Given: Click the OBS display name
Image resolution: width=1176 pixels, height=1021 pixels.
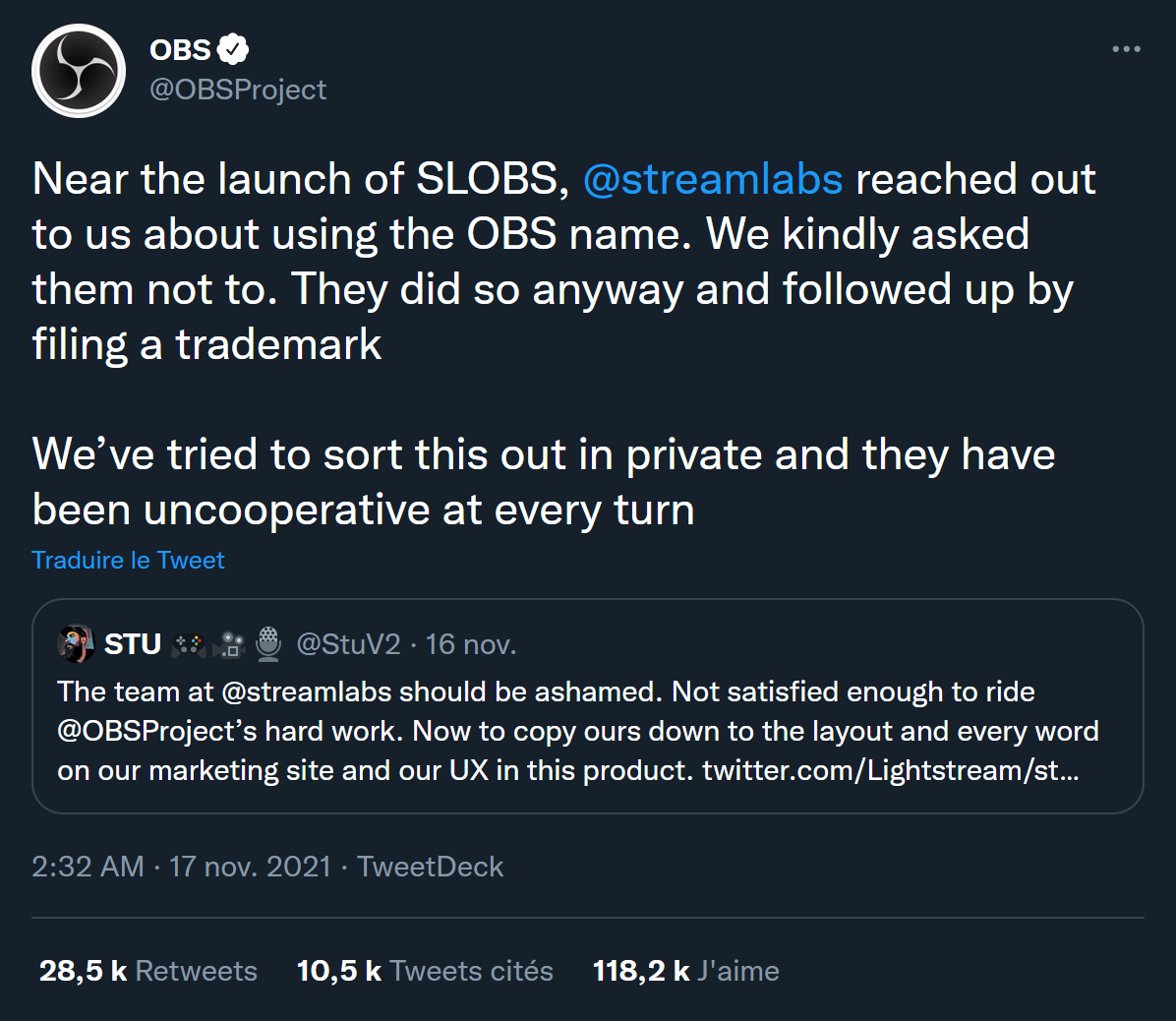Looking at the screenshot, I should tap(180, 49).
